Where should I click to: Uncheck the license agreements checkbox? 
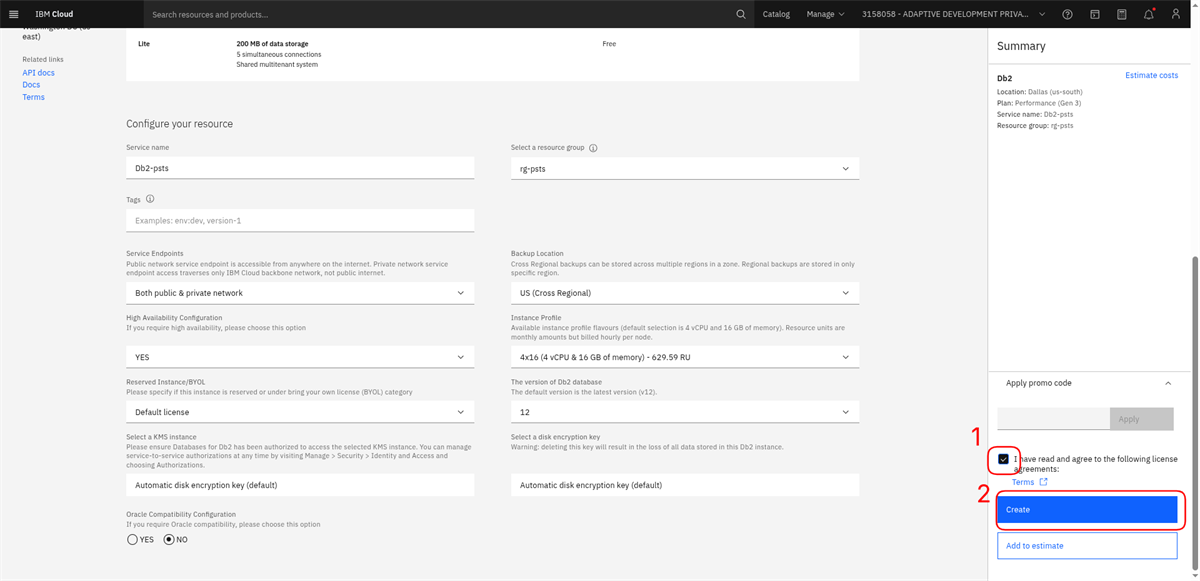coord(1003,459)
